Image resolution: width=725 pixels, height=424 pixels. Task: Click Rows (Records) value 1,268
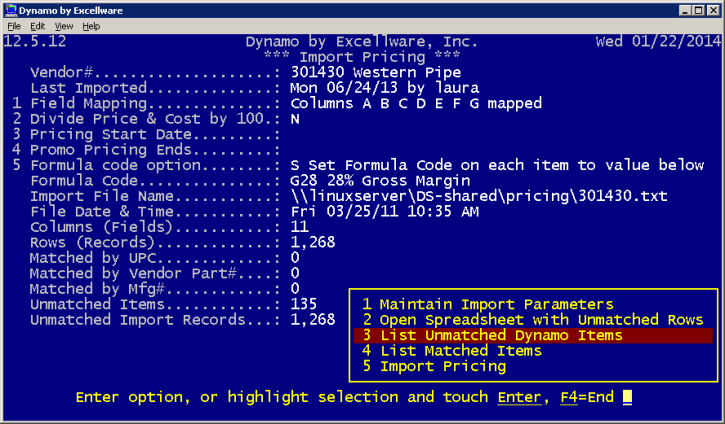[x=313, y=242]
